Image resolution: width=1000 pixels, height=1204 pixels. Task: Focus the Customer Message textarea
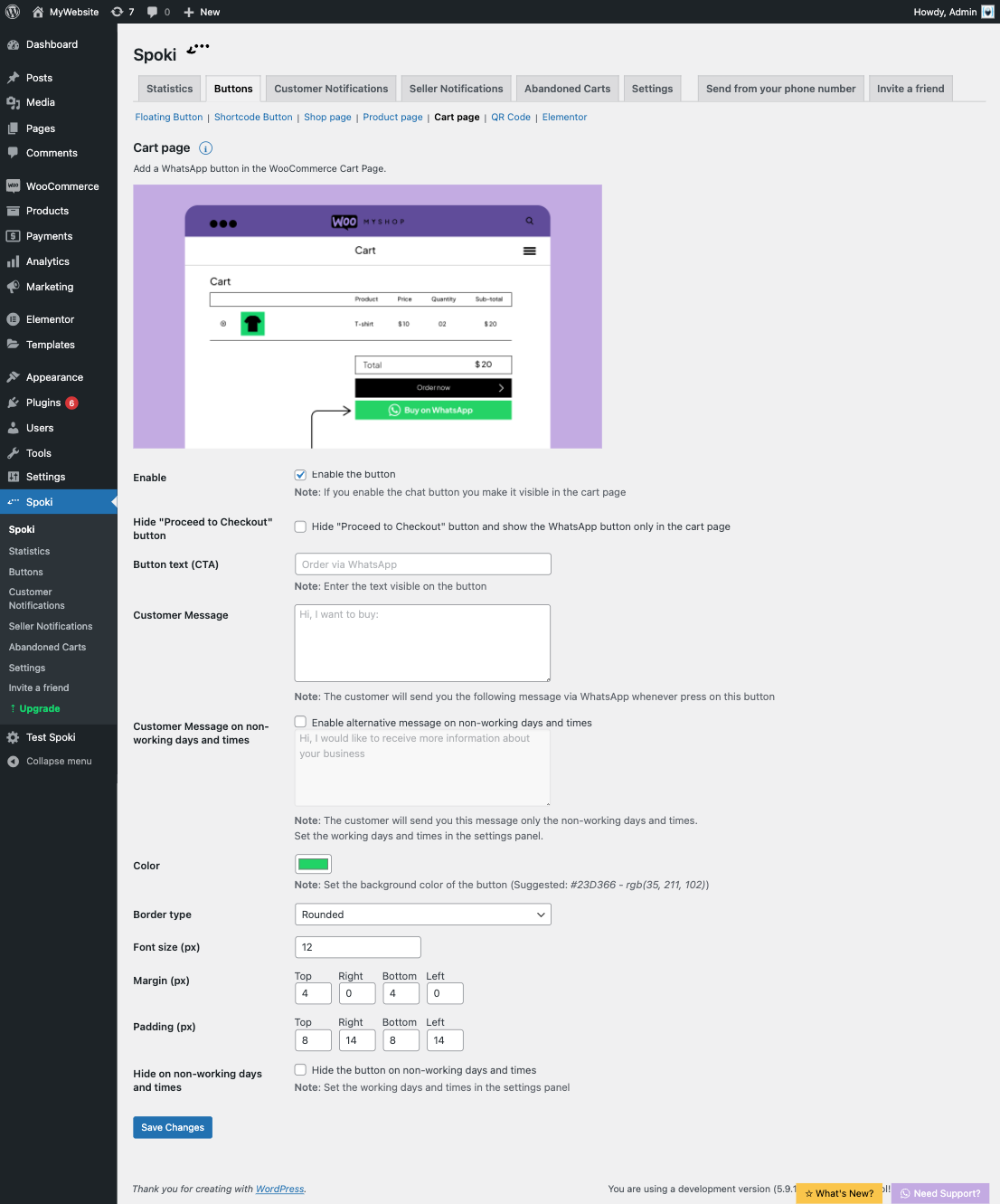click(x=422, y=643)
